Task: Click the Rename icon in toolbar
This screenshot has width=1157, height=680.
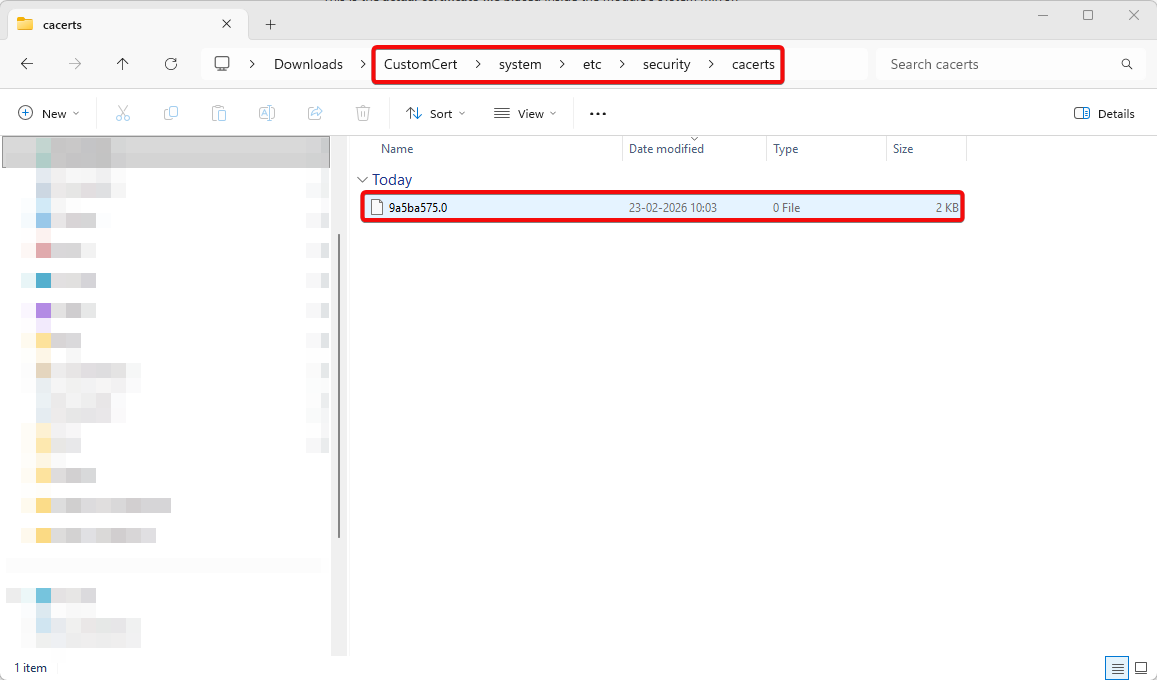Action: [x=267, y=114]
